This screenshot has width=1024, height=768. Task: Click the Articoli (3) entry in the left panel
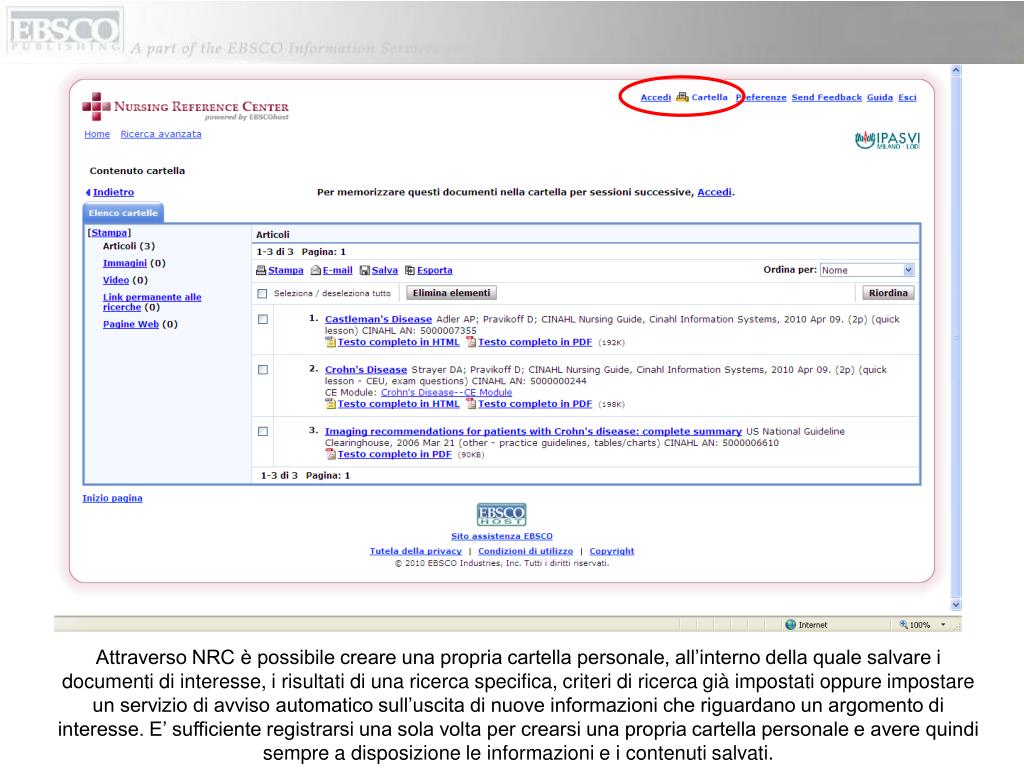pos(129,246)
